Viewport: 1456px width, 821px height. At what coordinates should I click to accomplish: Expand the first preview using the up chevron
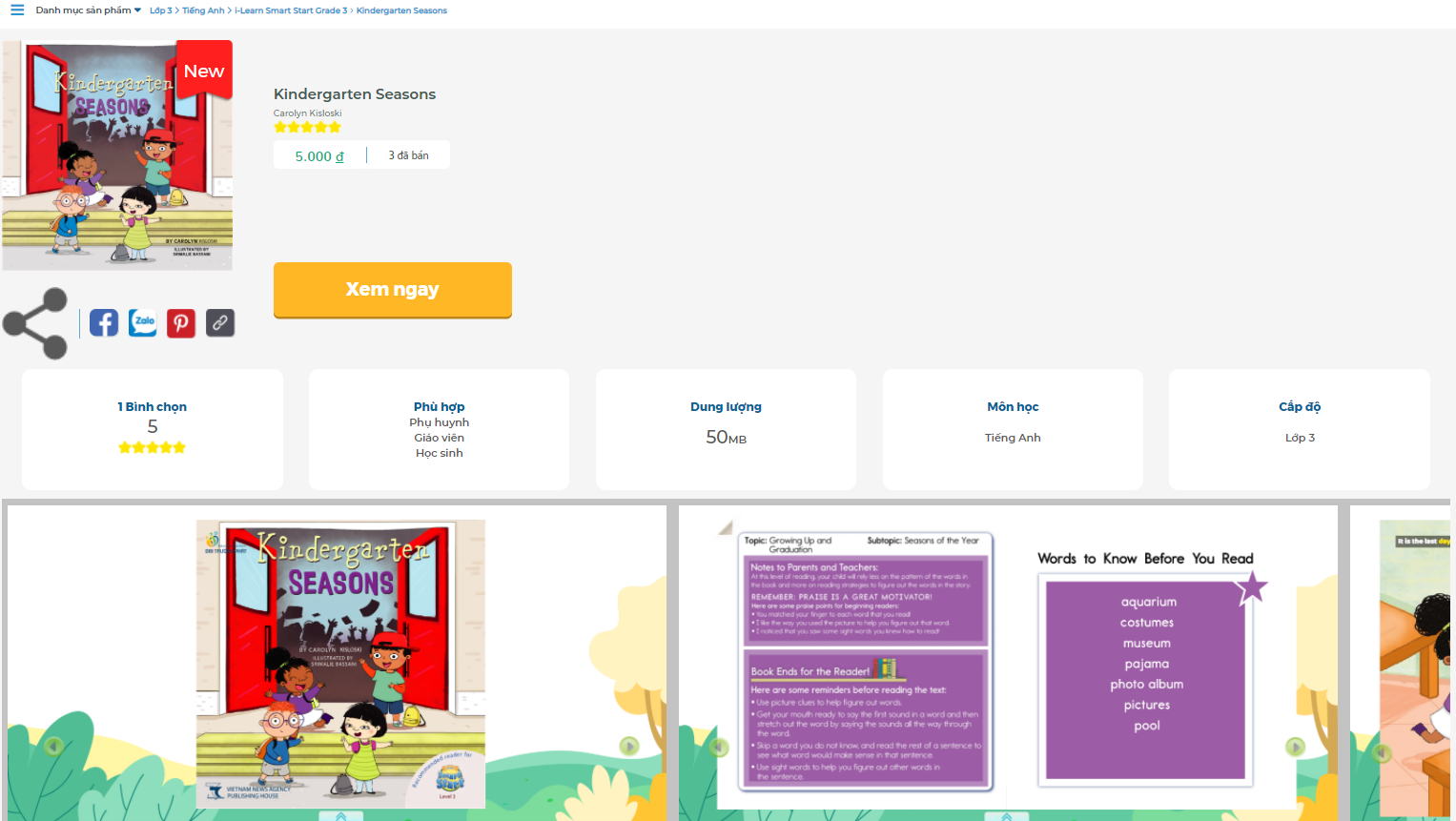tap(341, 815)
